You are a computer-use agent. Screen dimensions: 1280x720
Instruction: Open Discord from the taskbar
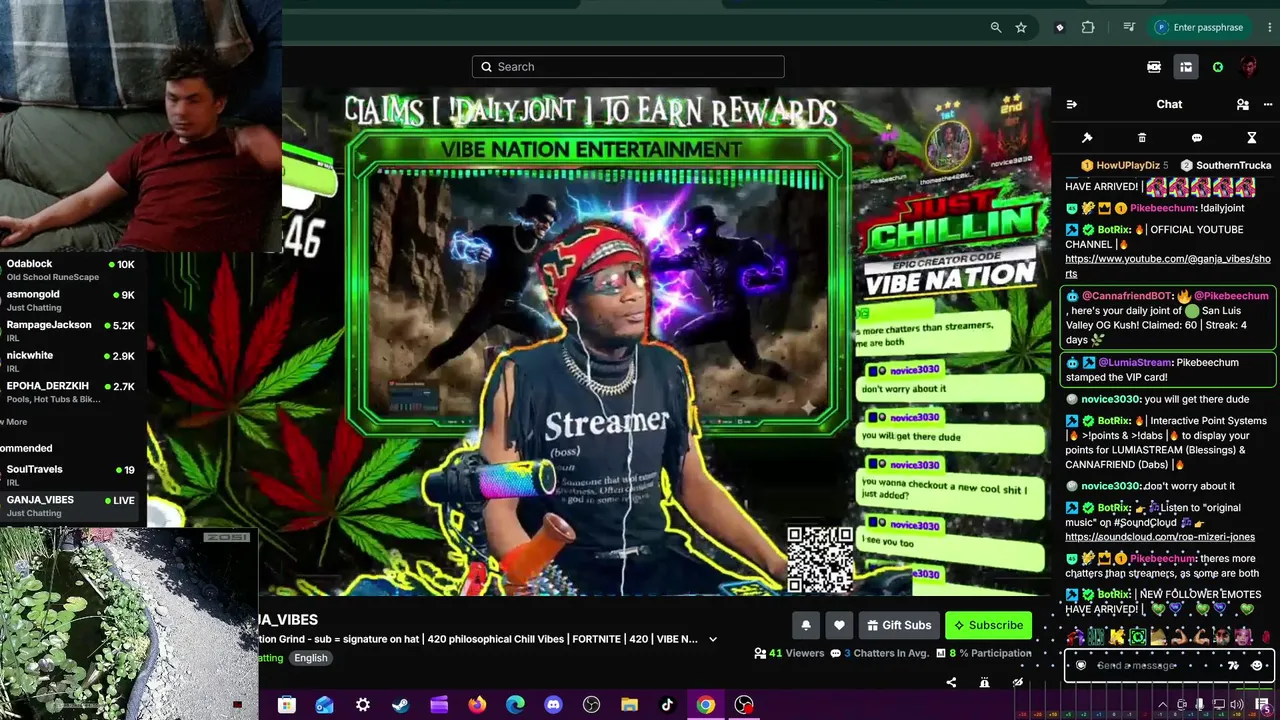click(553, 705)
